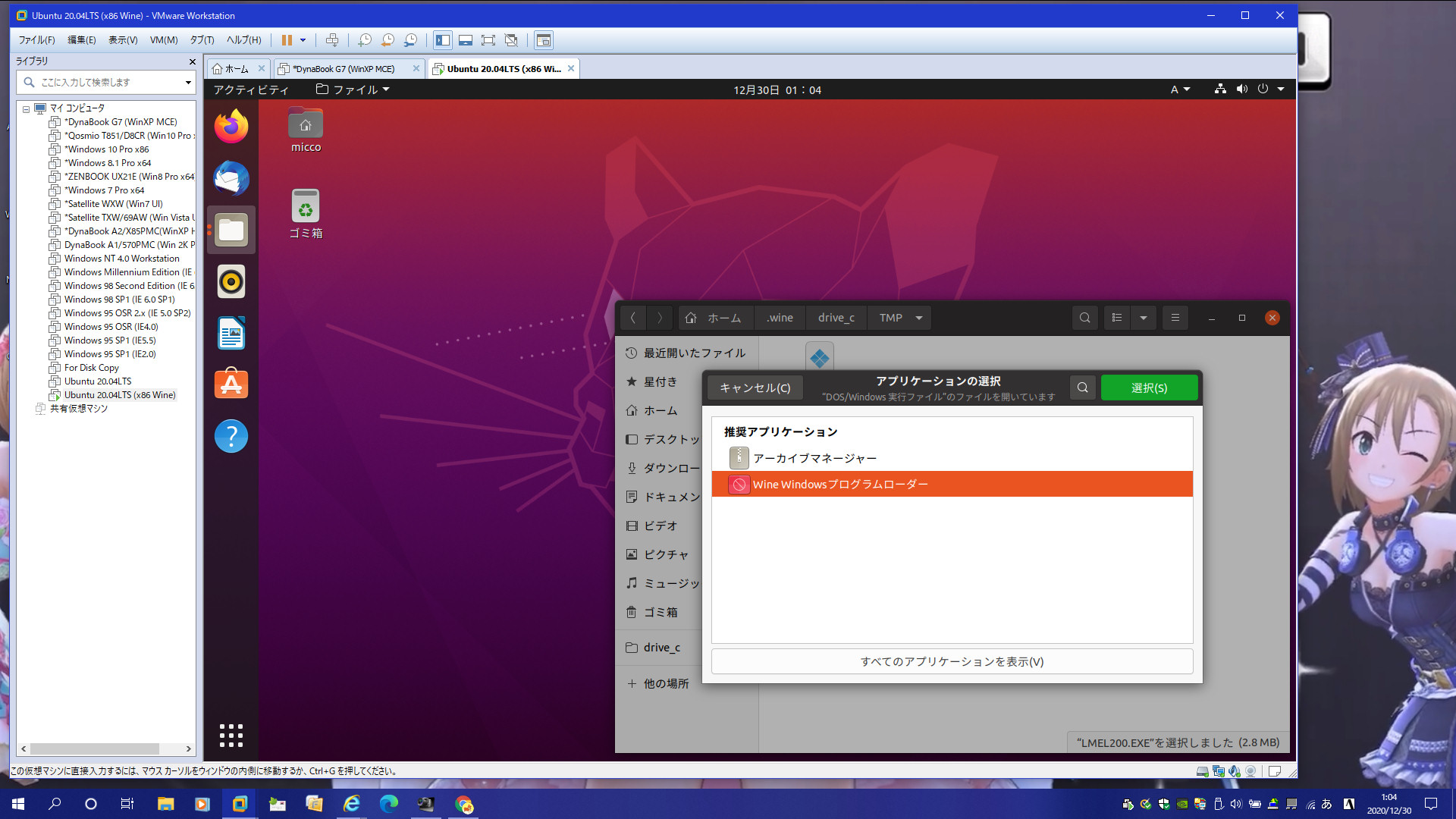Click the drive_c path breadcrumb
Screen dimensions: 1456x819
pyautogui.click(x=836, y=318)
